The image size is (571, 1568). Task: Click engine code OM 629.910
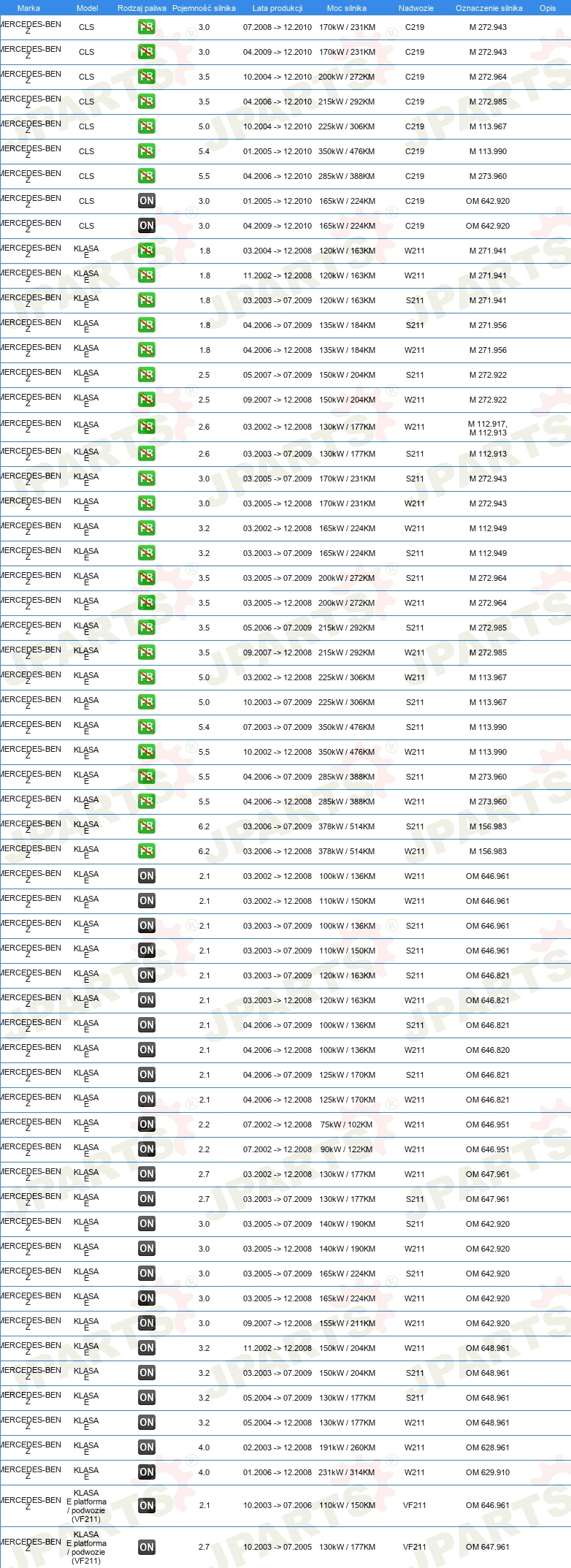point(488,1472)
